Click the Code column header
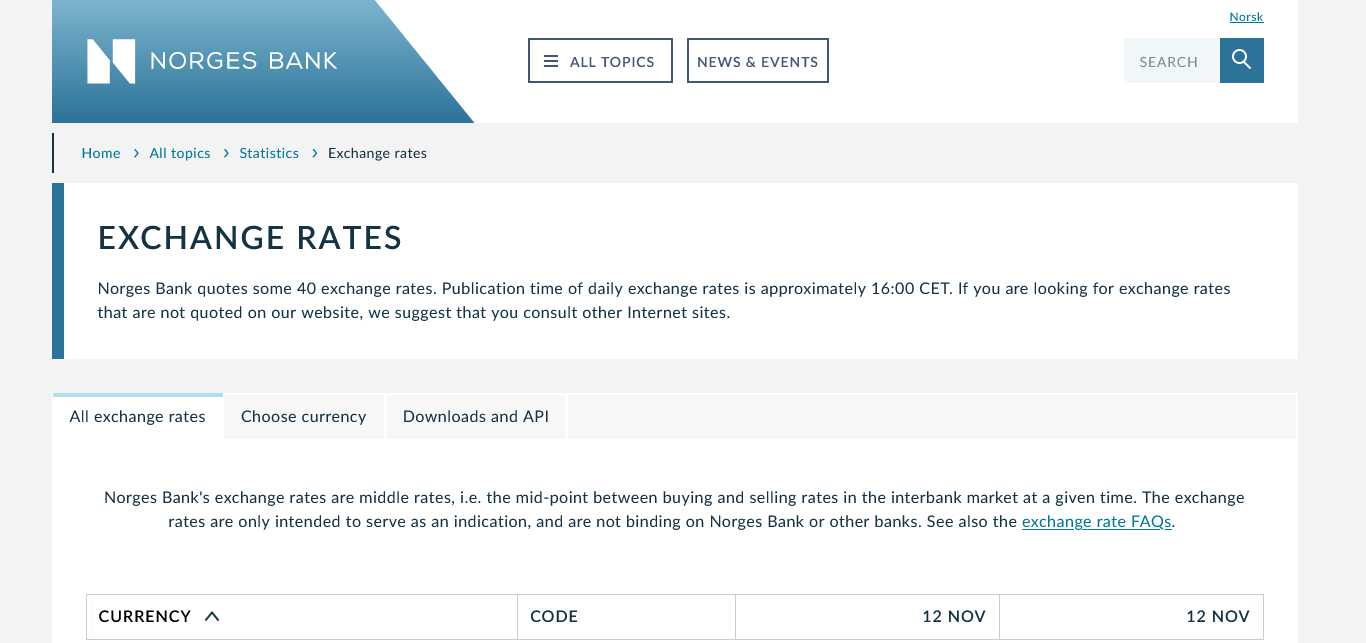1366x643 pixels. [x=554, y=617]
